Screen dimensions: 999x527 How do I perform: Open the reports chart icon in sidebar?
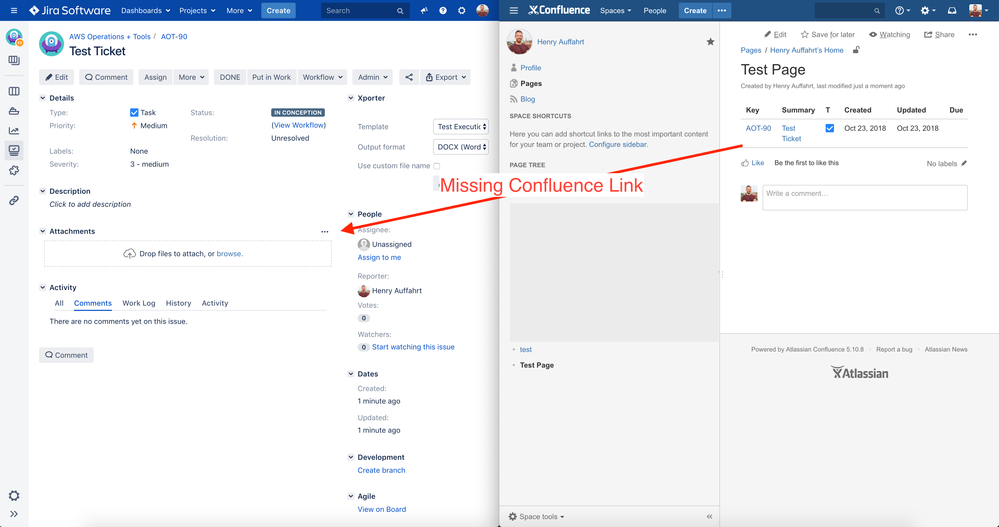click(13, 131)
